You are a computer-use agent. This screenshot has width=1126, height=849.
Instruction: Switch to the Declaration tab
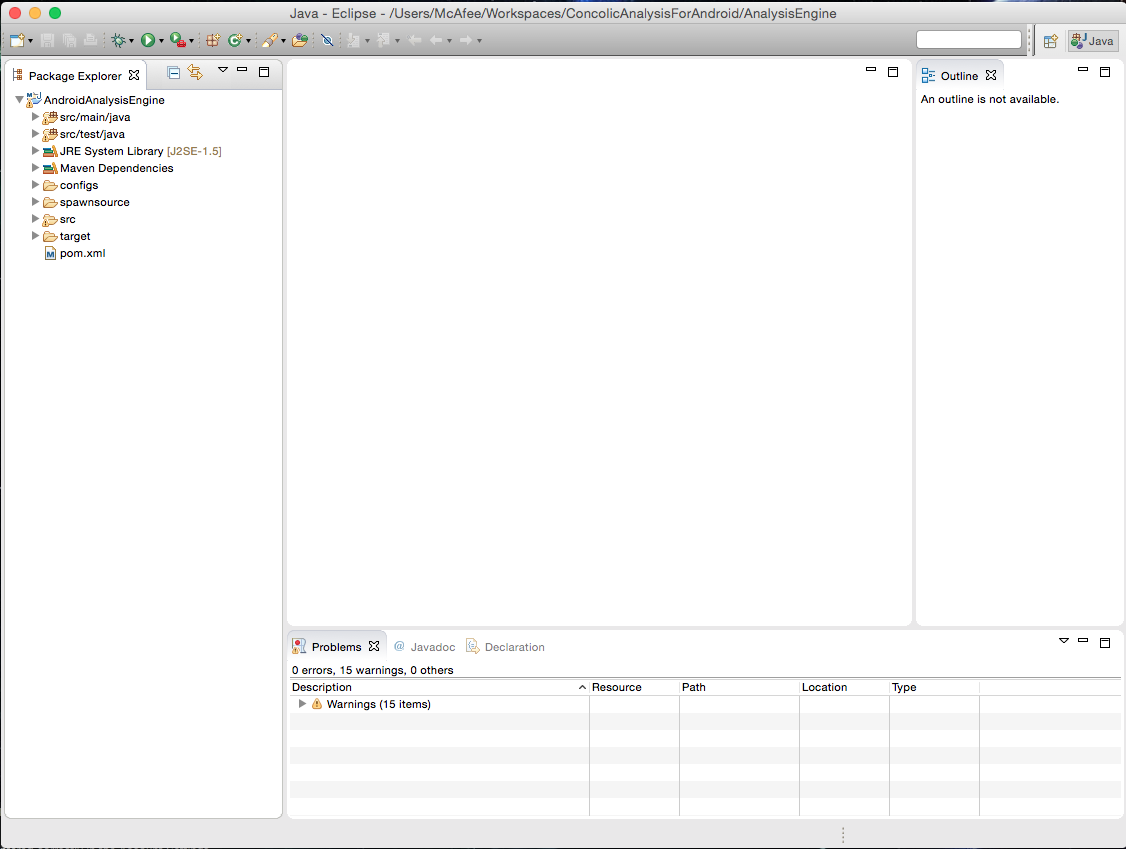(506, 646)
